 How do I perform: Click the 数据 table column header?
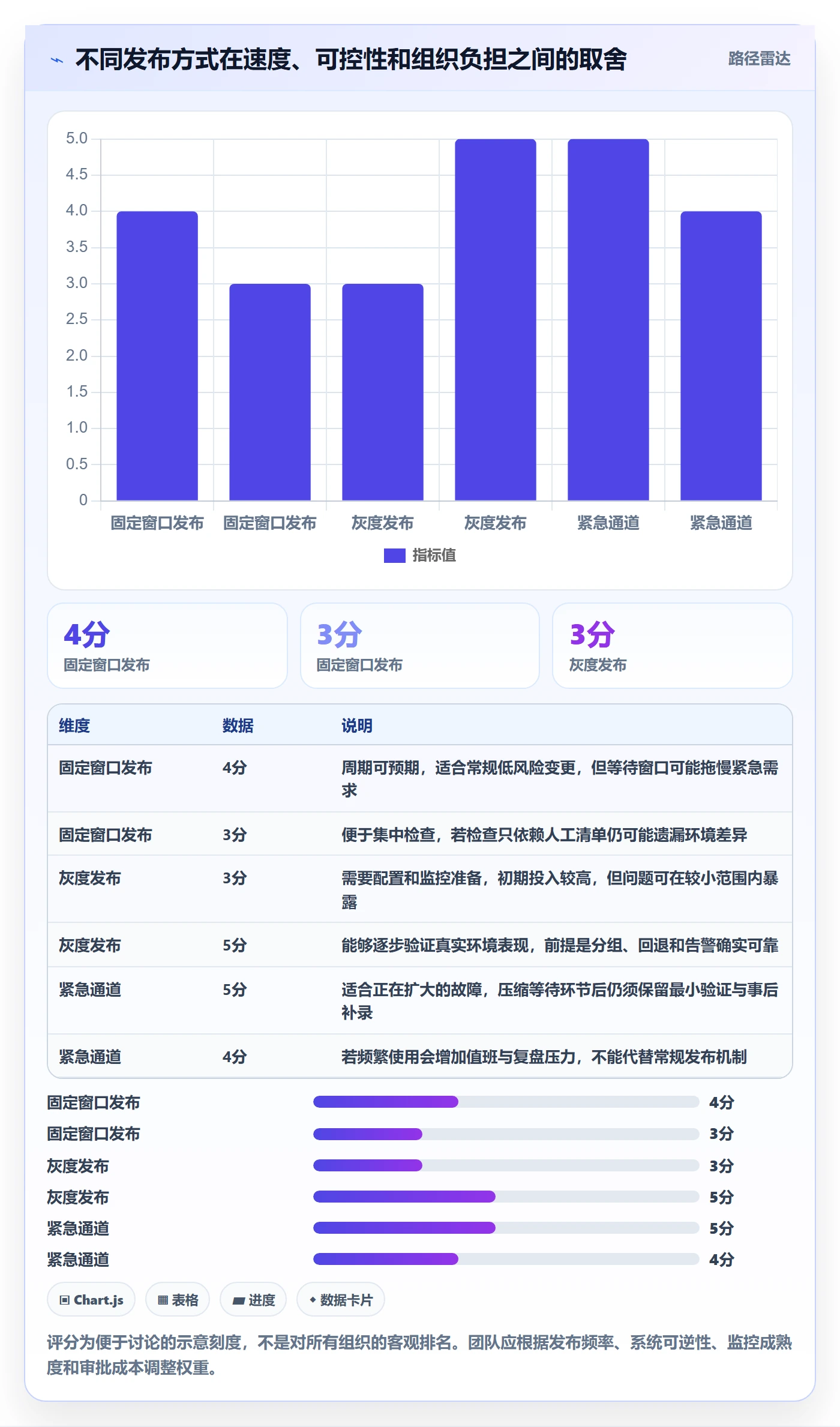238,726
